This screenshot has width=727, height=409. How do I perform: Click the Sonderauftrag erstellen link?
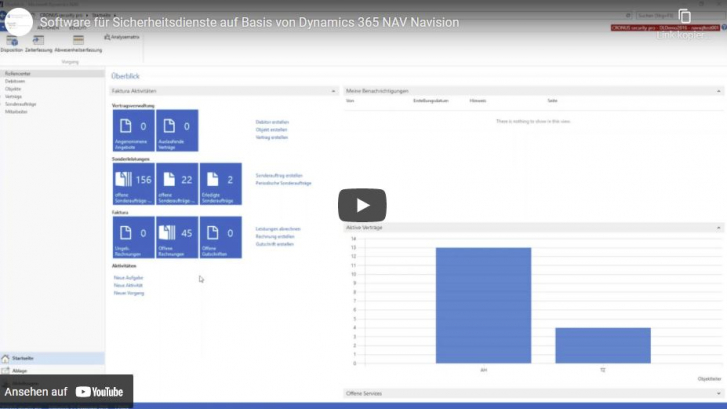pyautogui.click(x=279, y=175)
